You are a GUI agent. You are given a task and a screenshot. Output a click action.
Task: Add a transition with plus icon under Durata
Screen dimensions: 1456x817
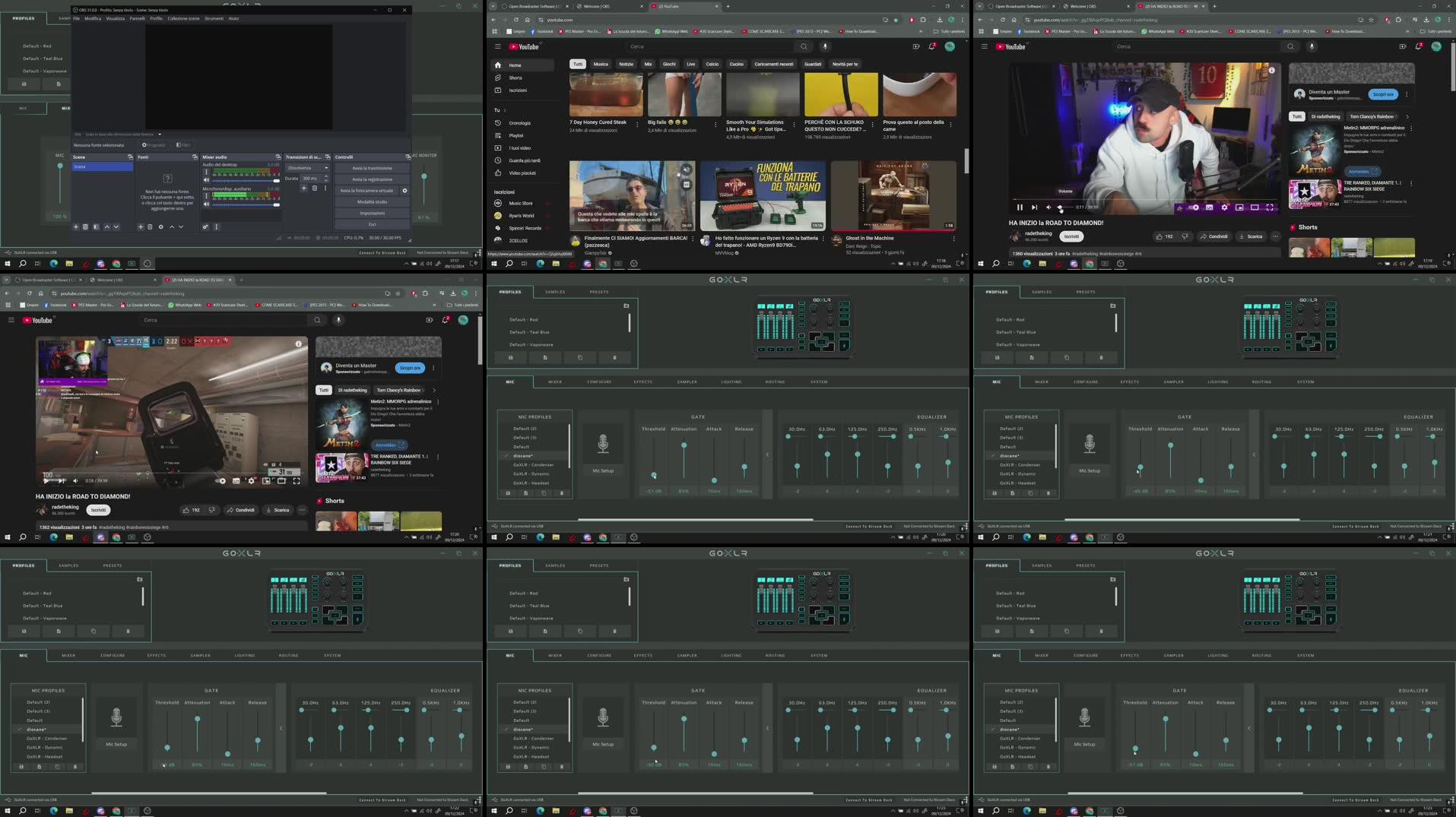click(x=304, y=188)
